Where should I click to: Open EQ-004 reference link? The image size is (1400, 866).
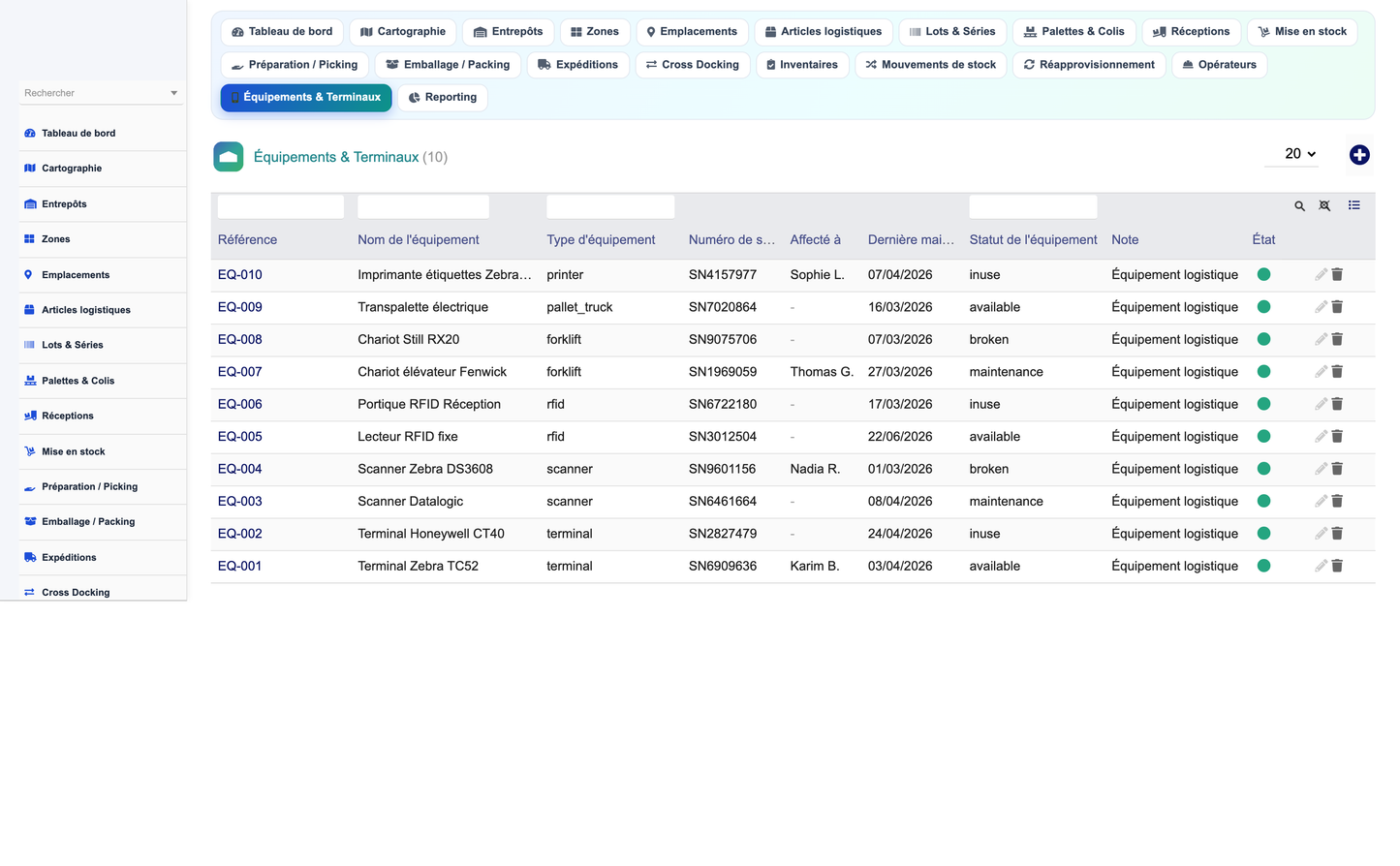pyautogui.click(x=240, y=469)
